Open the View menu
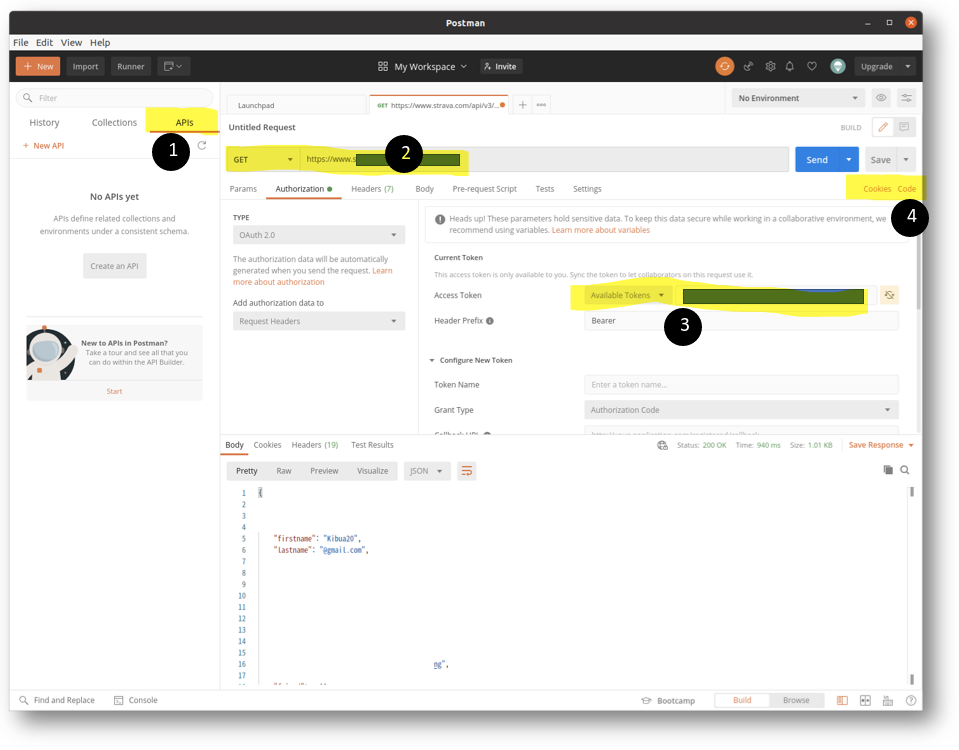Image resolution: width=959 pixels, height=750 pixels. 71,42
